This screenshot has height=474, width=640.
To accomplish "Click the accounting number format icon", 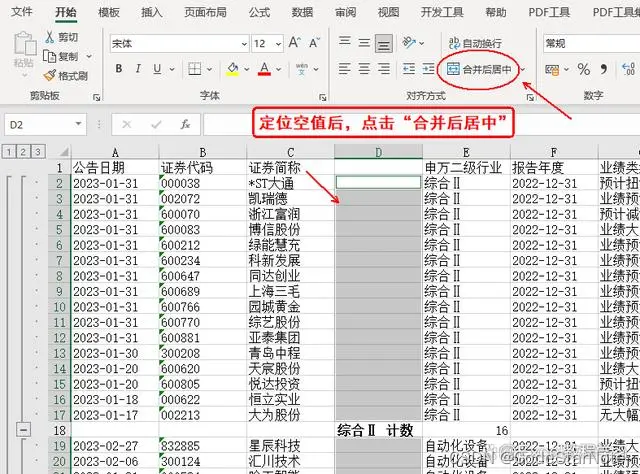I will click(552, 70).
